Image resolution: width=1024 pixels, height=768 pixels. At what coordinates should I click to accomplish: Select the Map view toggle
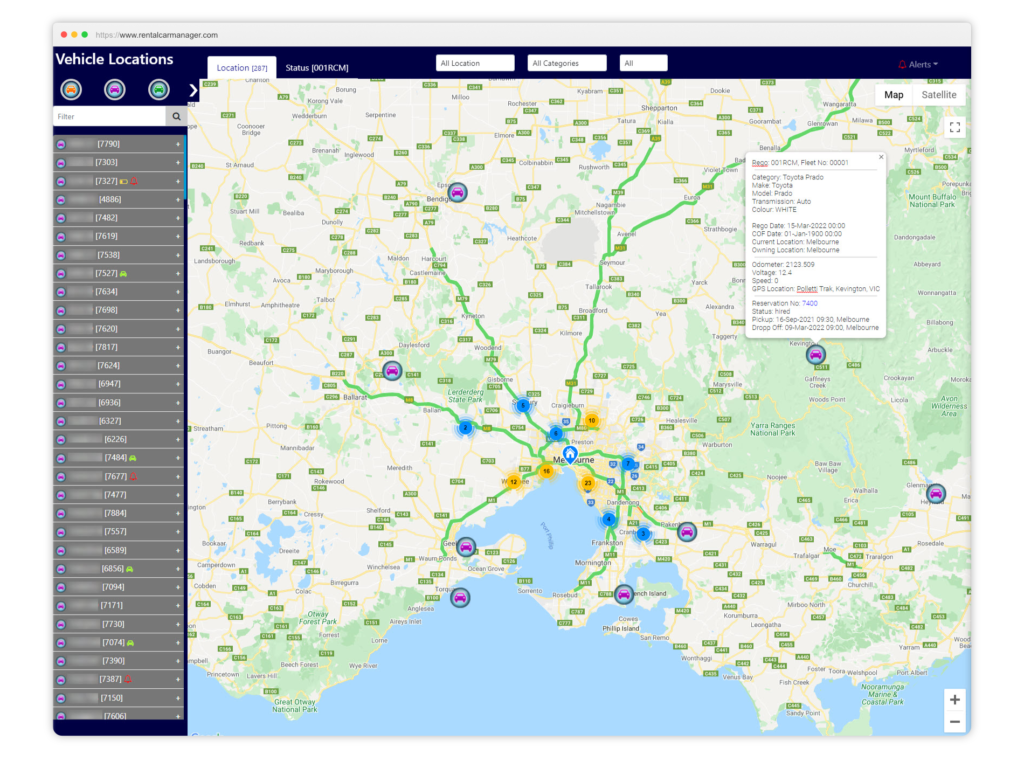[x=893, y=94]
